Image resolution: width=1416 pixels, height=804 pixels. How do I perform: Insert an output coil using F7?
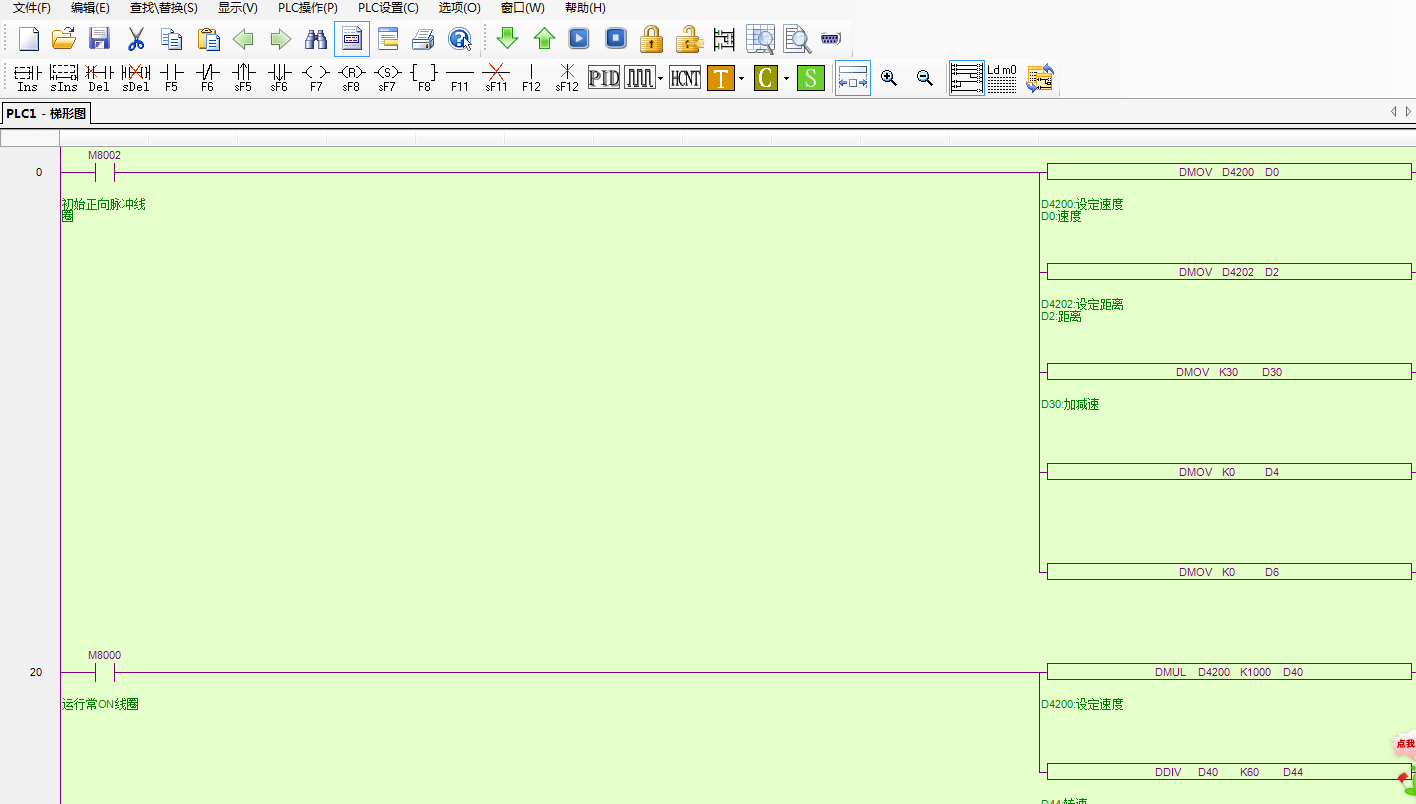tap(315, 77)
